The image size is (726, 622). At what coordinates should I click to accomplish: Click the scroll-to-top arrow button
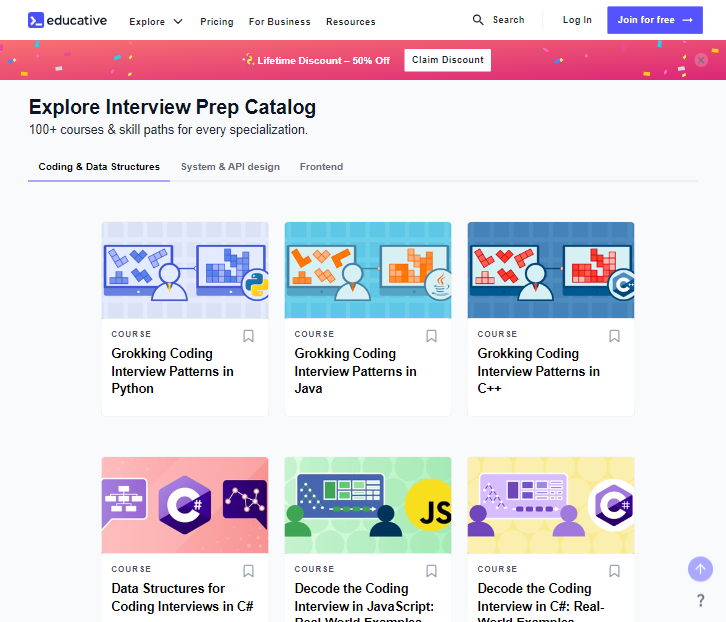(700, 569)
